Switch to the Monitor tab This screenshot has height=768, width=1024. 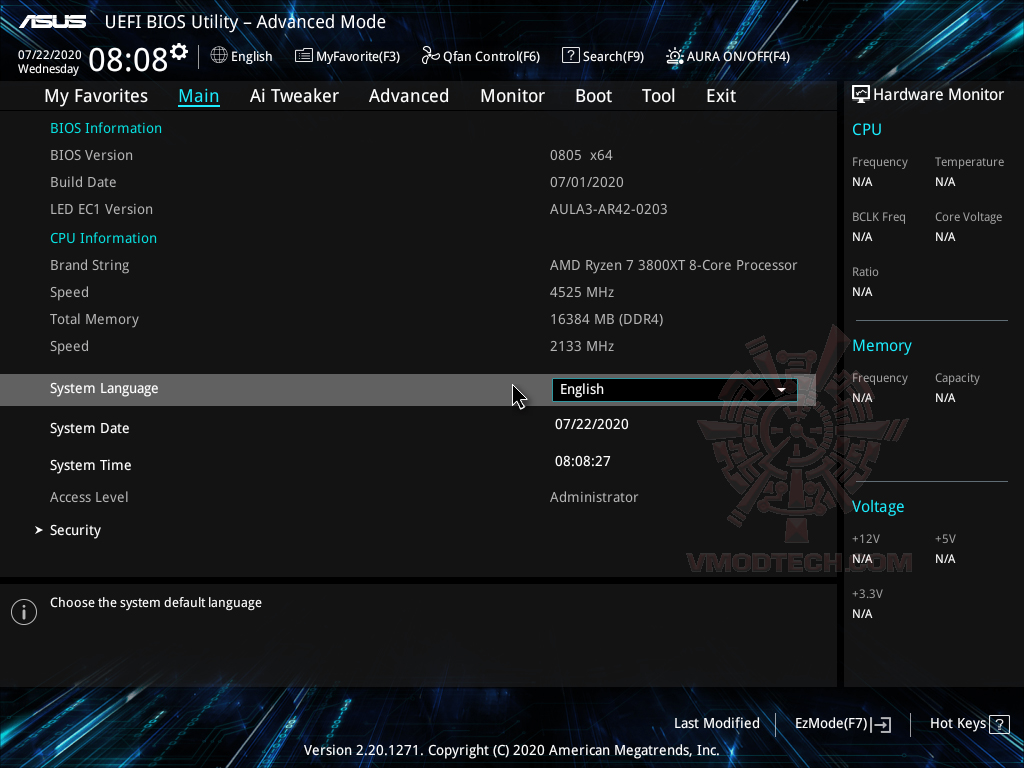(x=512, y=95)
